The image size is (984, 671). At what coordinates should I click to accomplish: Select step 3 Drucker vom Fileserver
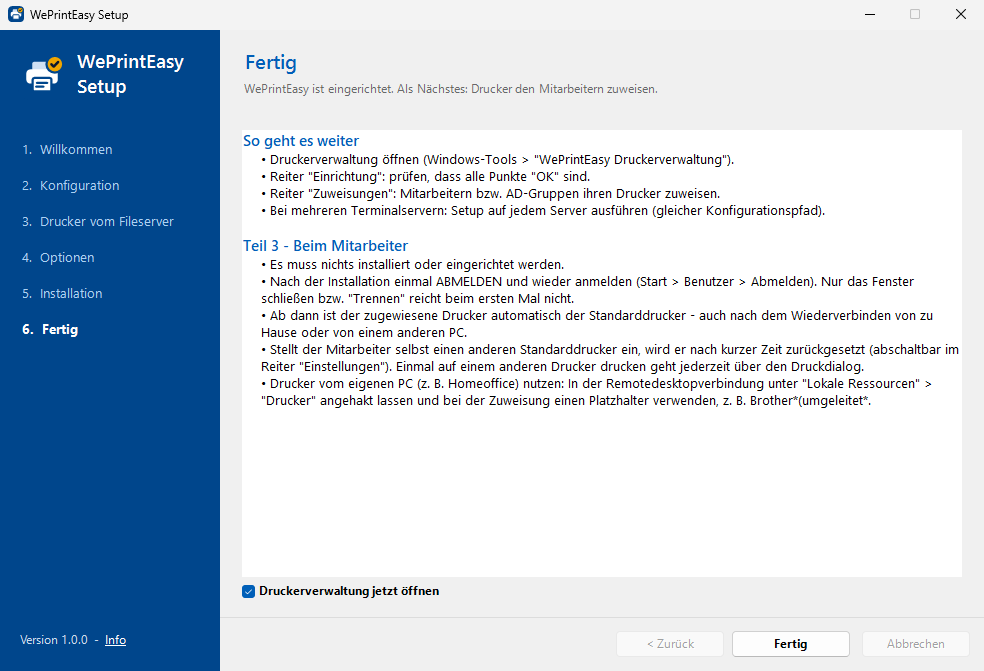coord(97,222)
